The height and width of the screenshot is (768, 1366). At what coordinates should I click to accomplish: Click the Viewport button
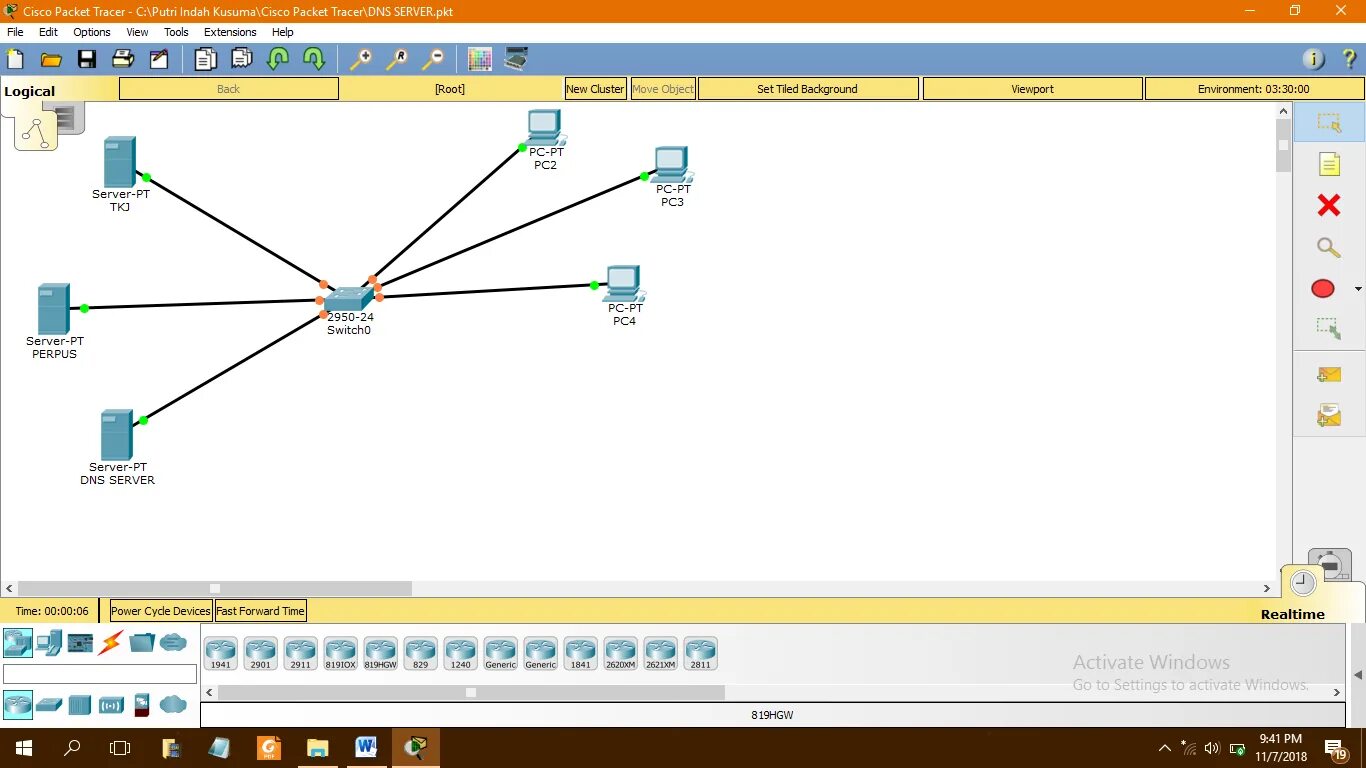1033,89
